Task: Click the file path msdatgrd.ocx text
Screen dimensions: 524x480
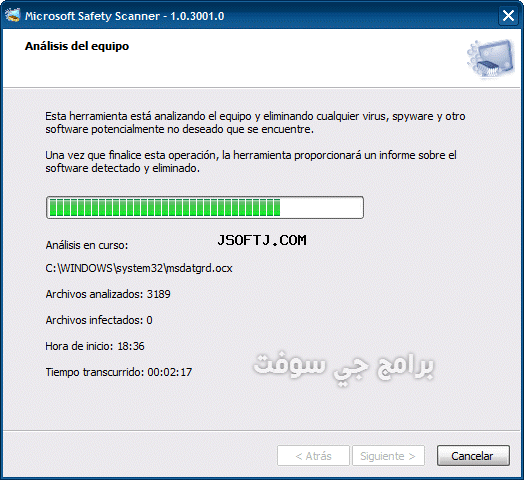Action: point(139,268)
